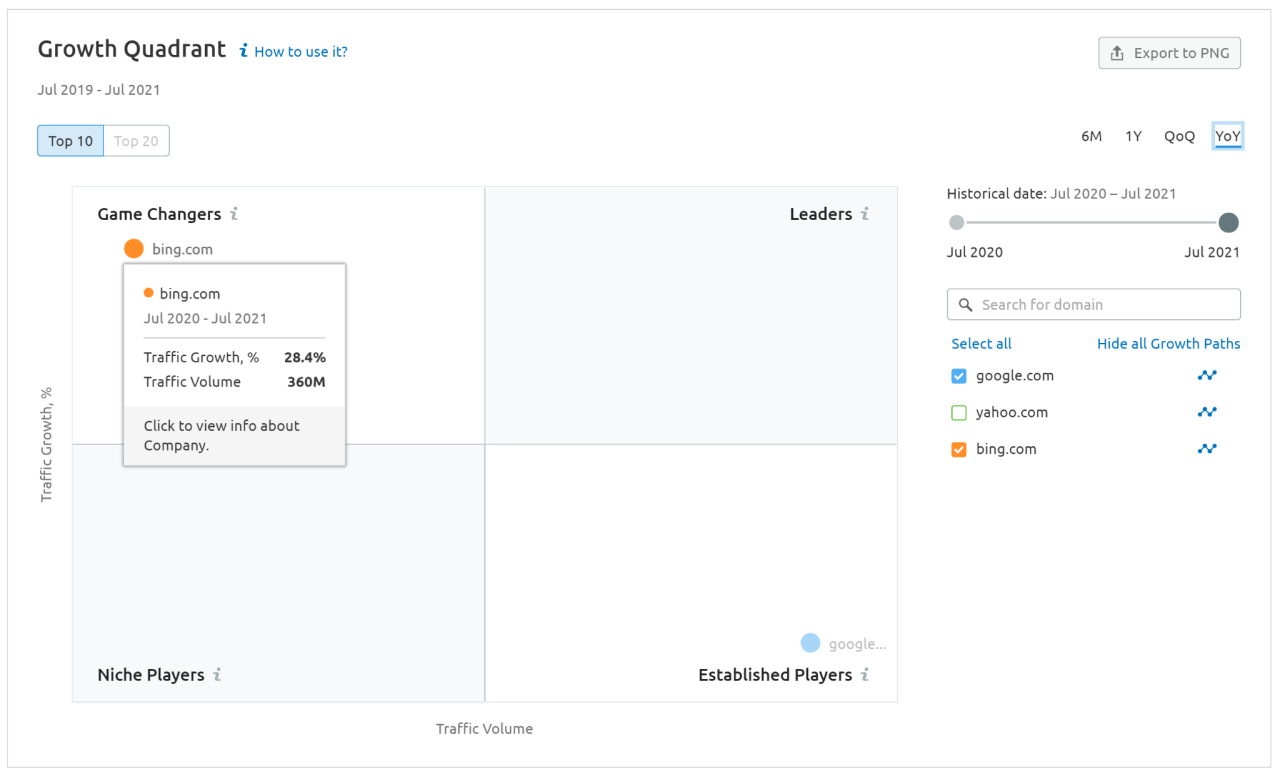Toggle growth path icon for bing.com

click(x=1207, y=449)
